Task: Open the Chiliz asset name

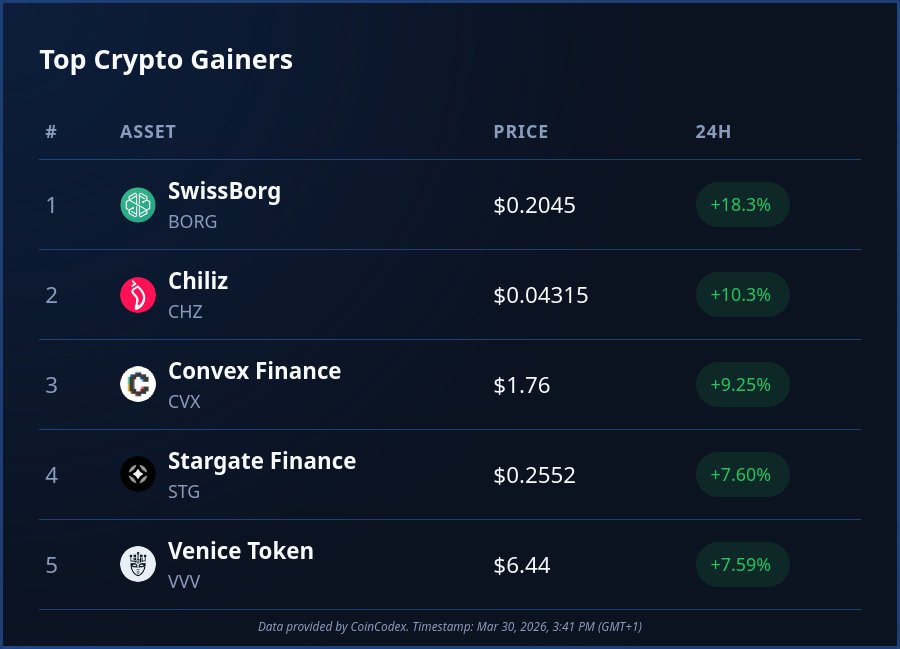Action: coord(198,281)
